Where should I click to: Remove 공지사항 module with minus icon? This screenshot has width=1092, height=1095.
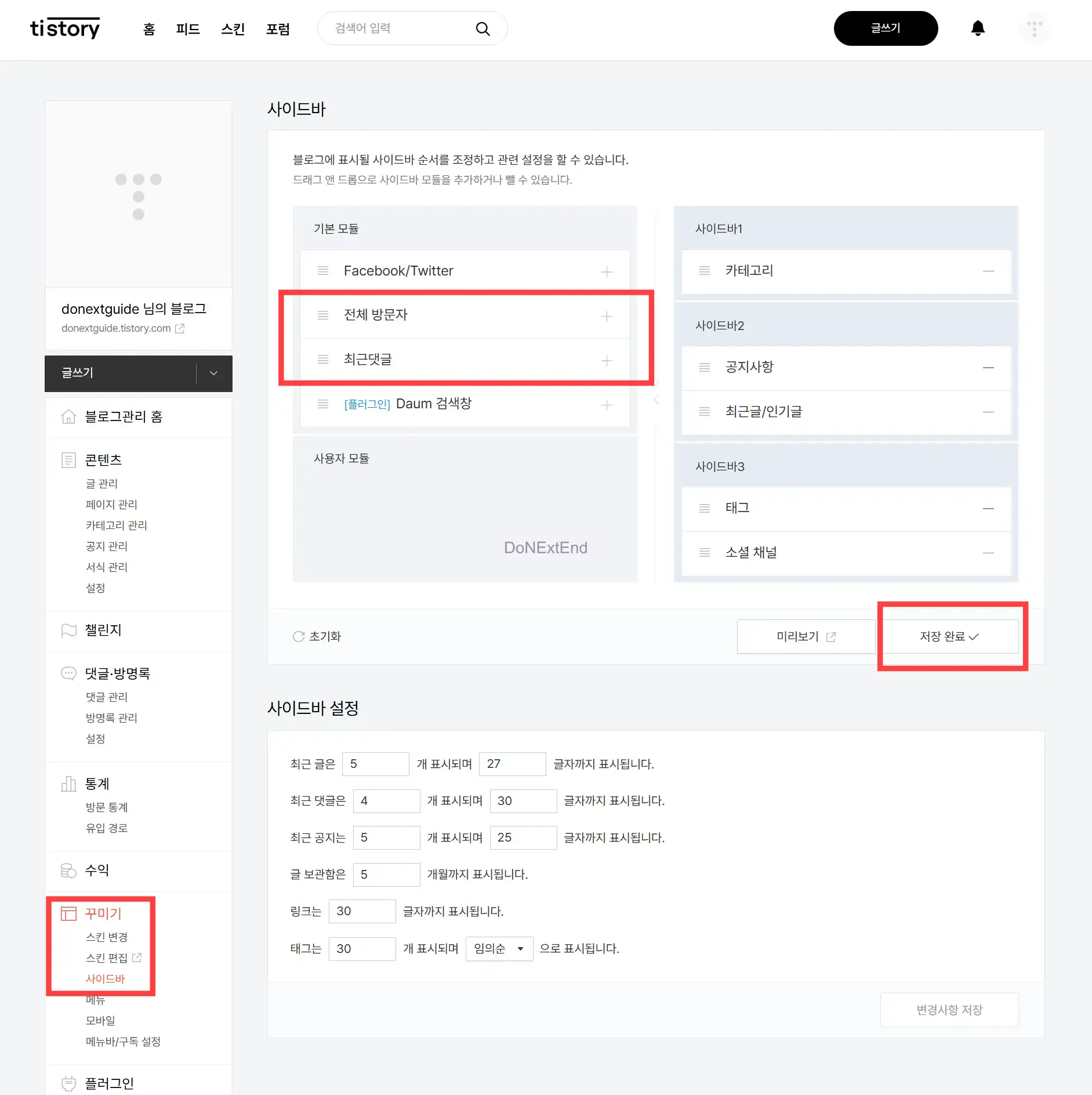click(988, 367)
